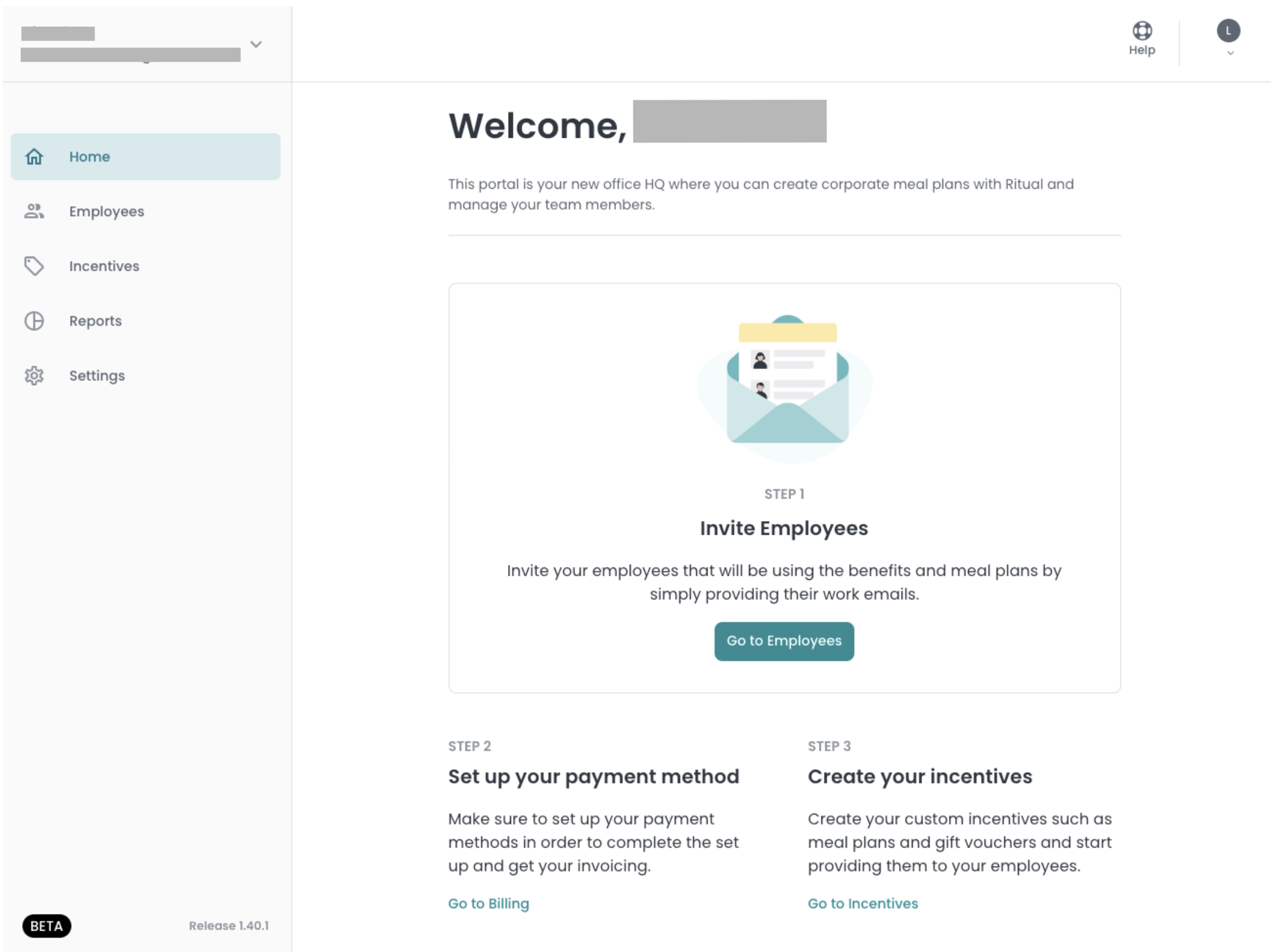
Task: Click the Incentives tag icon
Action: [x=34, y=266]
